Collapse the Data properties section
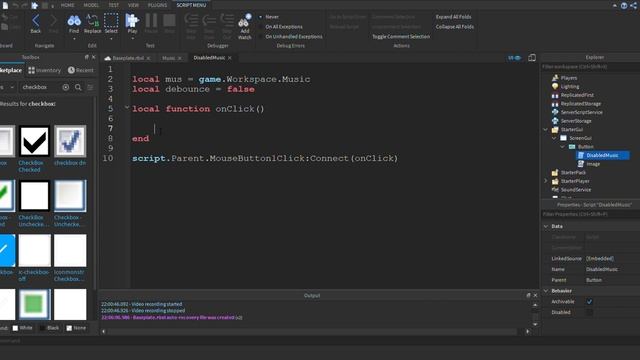Image resolution: width=640 pixels, height=360 pixels. pyautogui.click(x=546, y=226)
